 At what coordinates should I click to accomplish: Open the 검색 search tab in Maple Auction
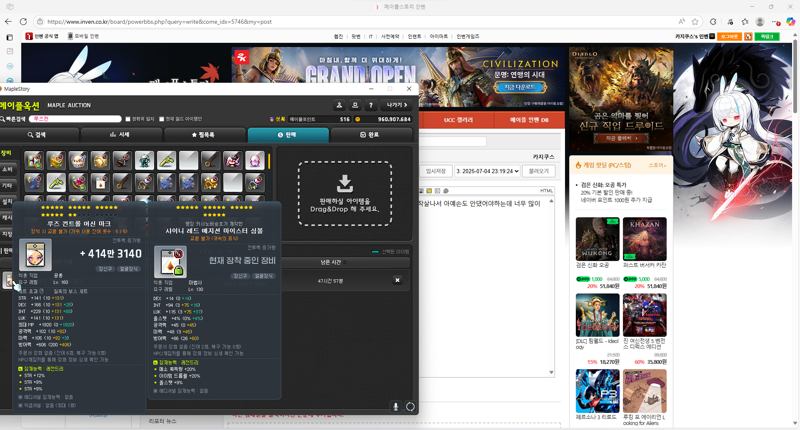pos(37,135)
